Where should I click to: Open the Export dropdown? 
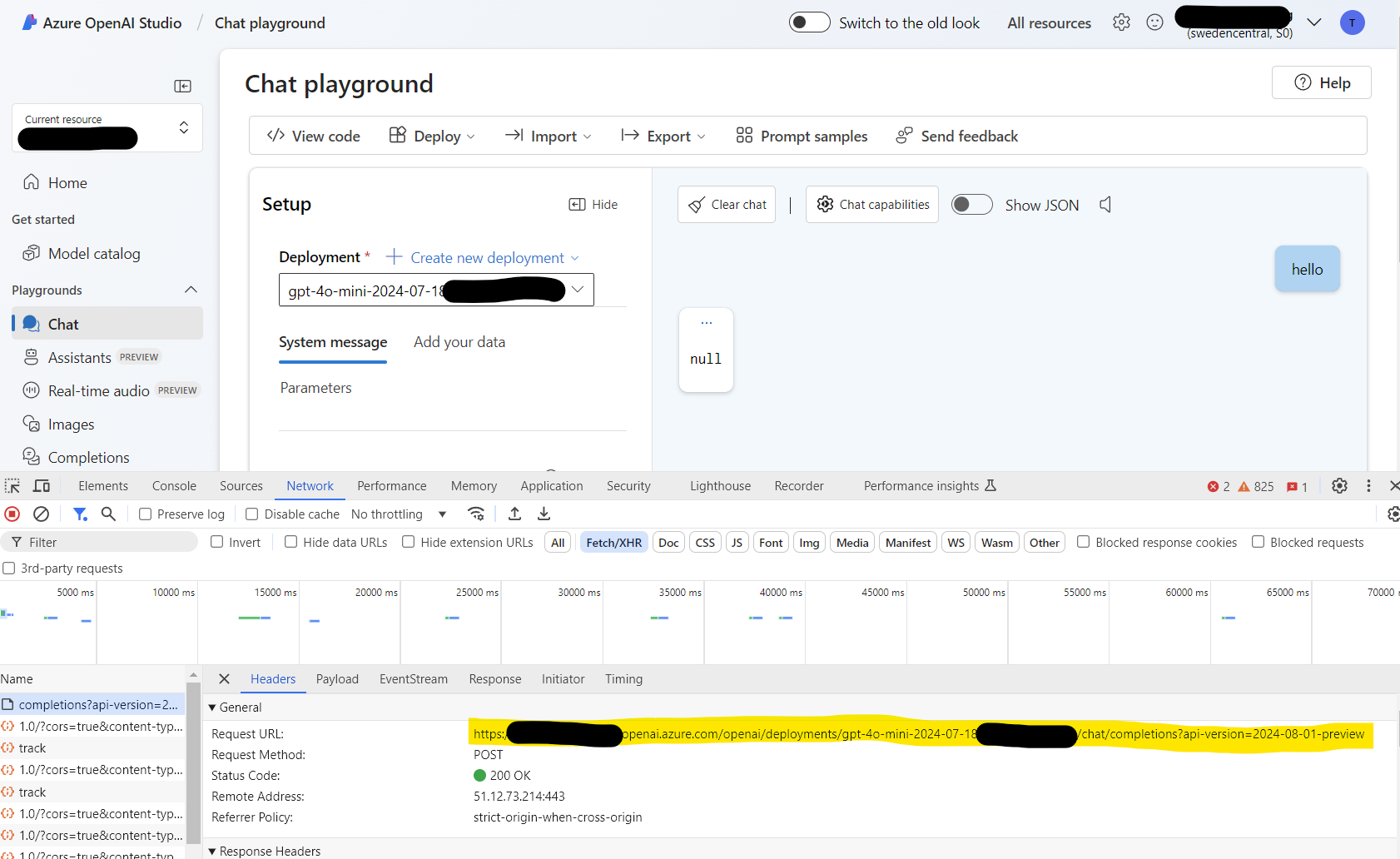(x=663, y=136)
